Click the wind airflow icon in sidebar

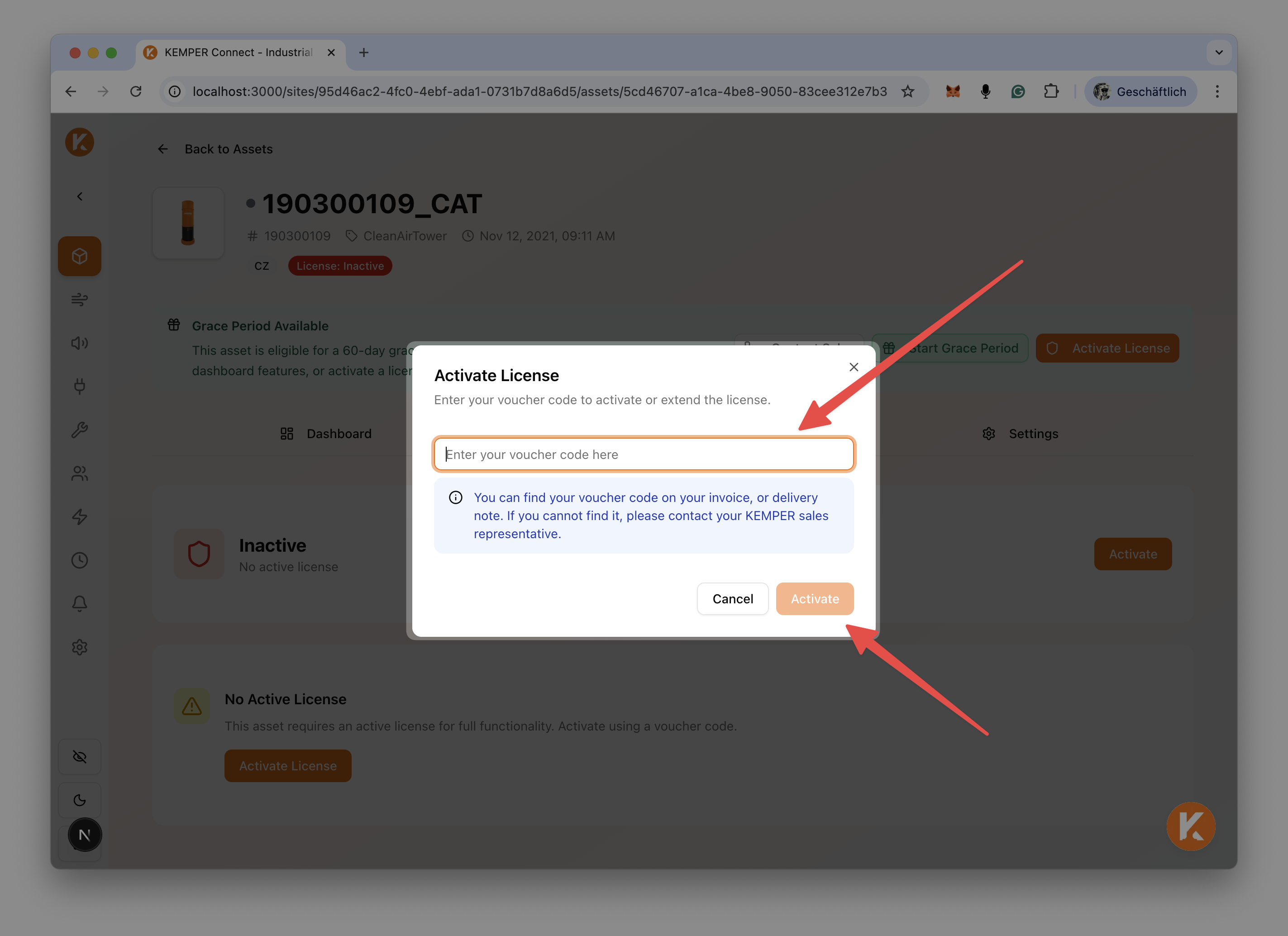tap(80, 299)
